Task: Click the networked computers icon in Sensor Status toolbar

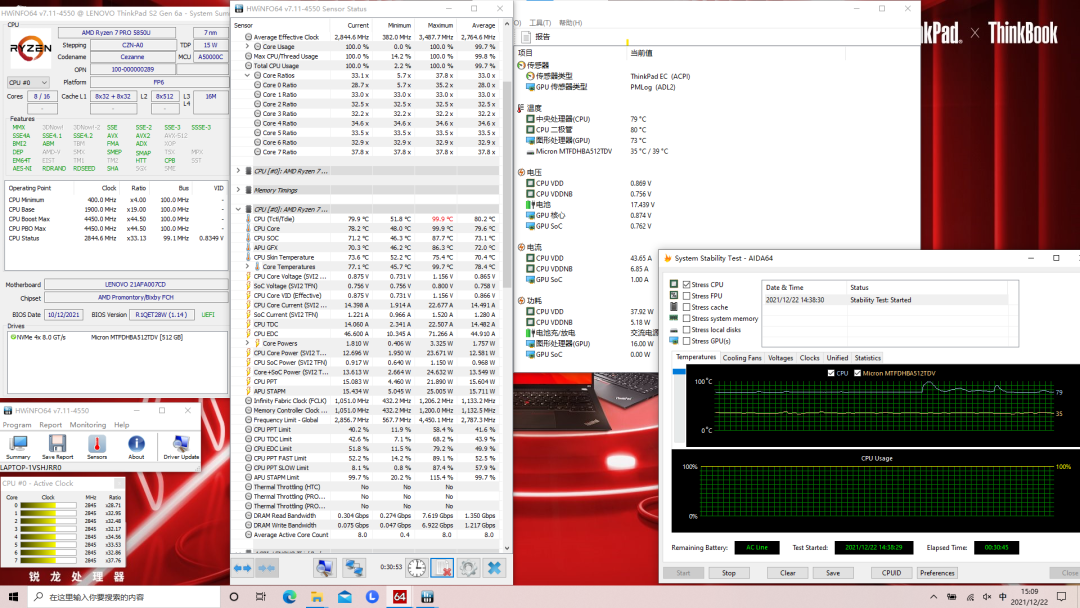Action: (354, 567)
